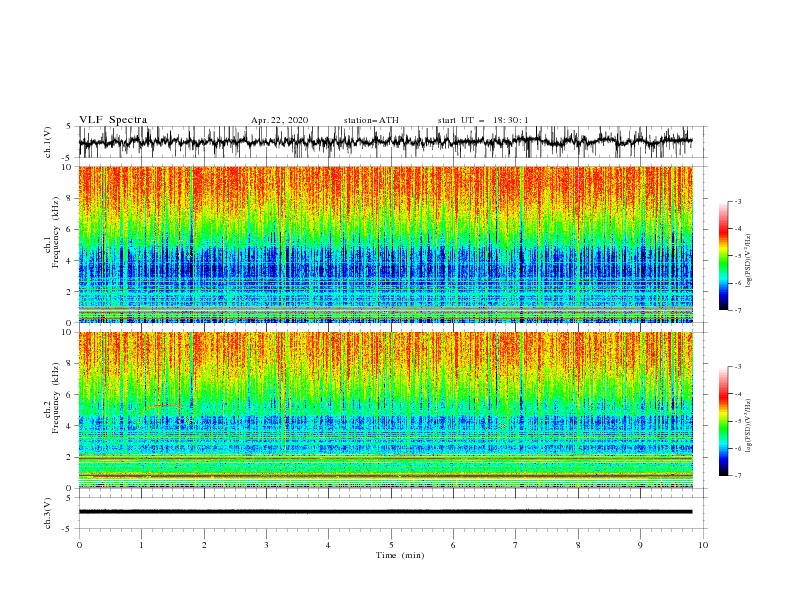The image size is (792, 612).
Task: Click the ch.1 'Frequency (kHz)' axis label
Action: [55, 233]
